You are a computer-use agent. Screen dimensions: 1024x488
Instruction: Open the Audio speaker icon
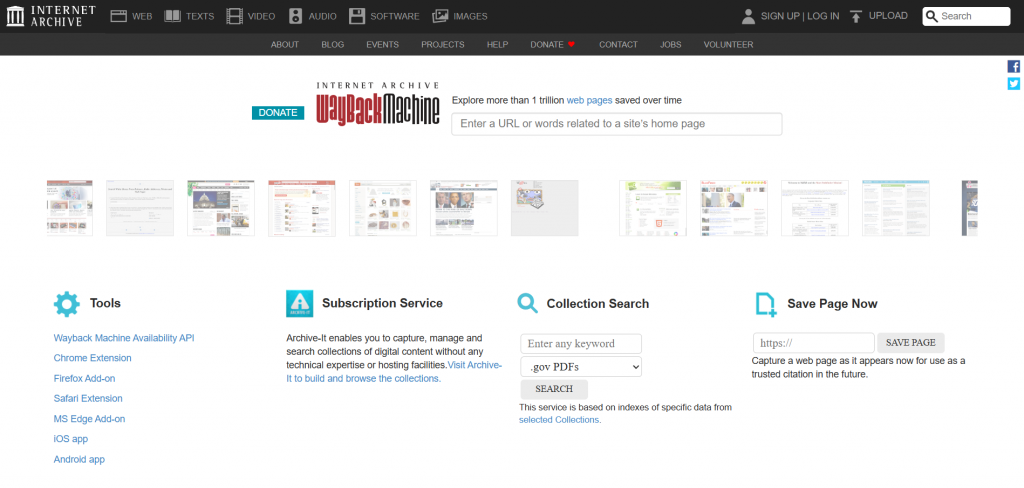point(295,16)
